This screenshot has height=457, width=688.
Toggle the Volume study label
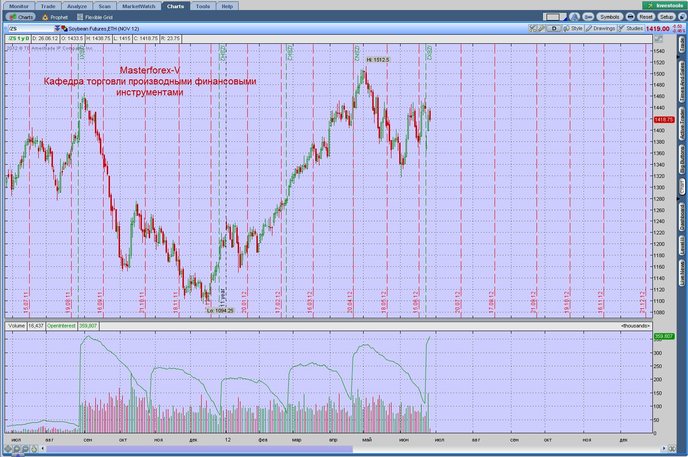tap(16, 326)
